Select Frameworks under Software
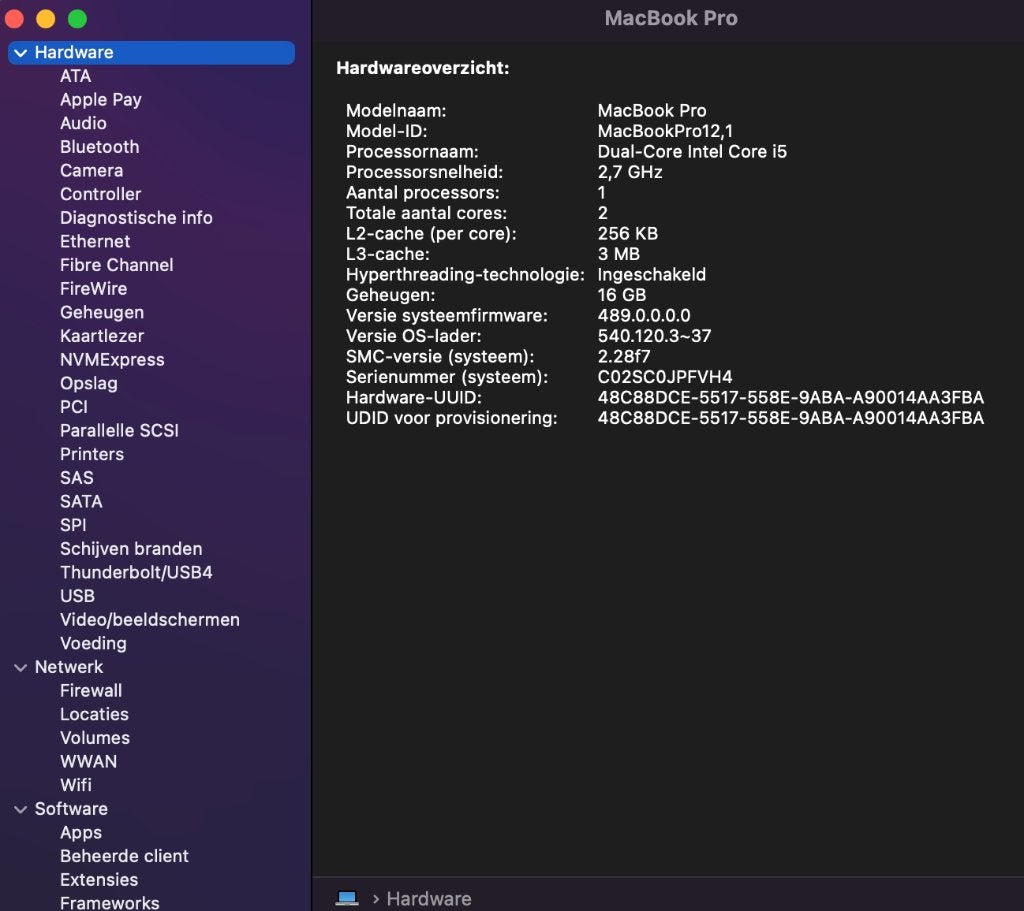The height and width of the screenshot is (911, 1024). (x=110, y=903)
